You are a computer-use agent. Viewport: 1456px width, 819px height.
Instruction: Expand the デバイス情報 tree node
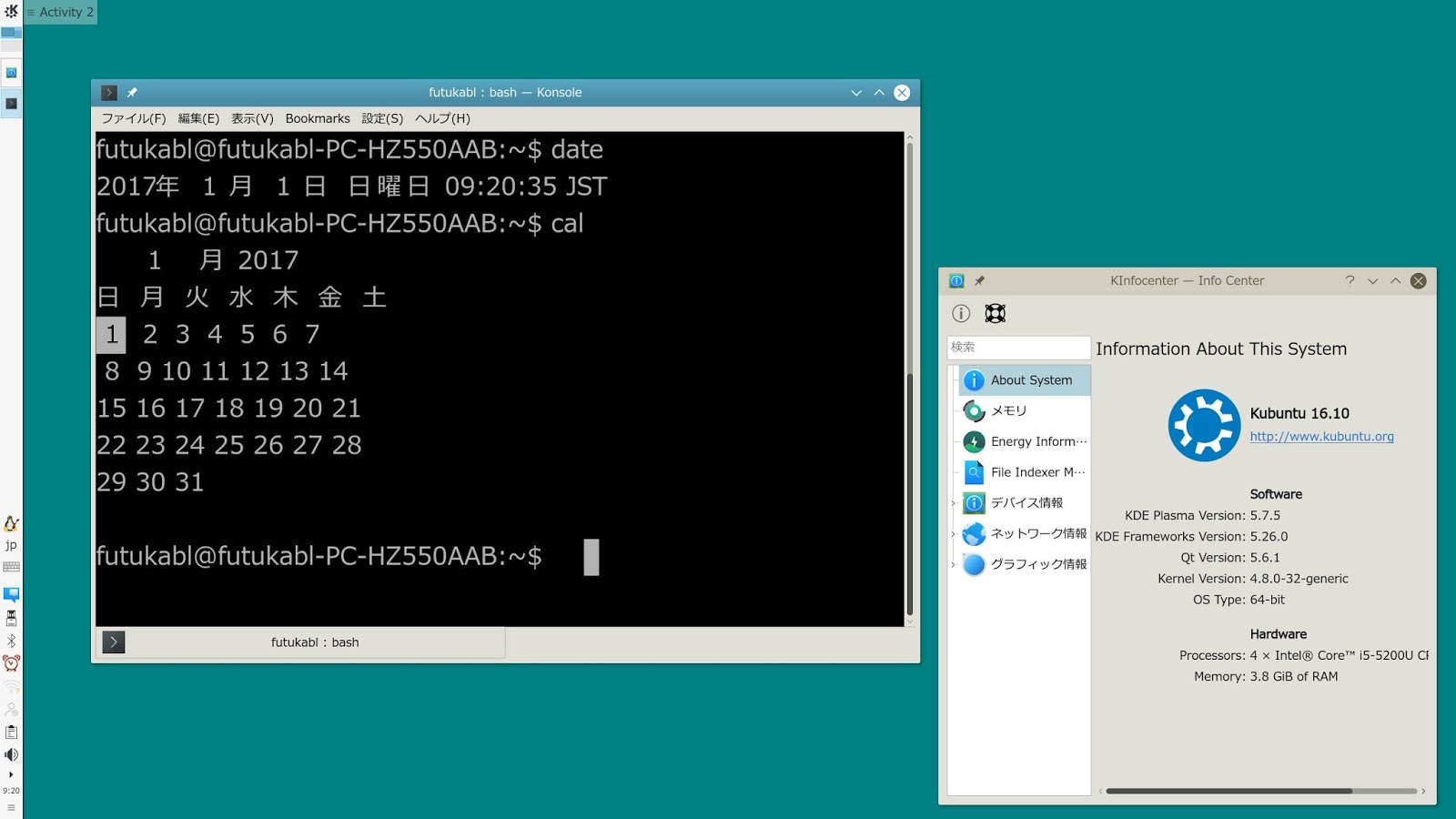click(953, 503)
